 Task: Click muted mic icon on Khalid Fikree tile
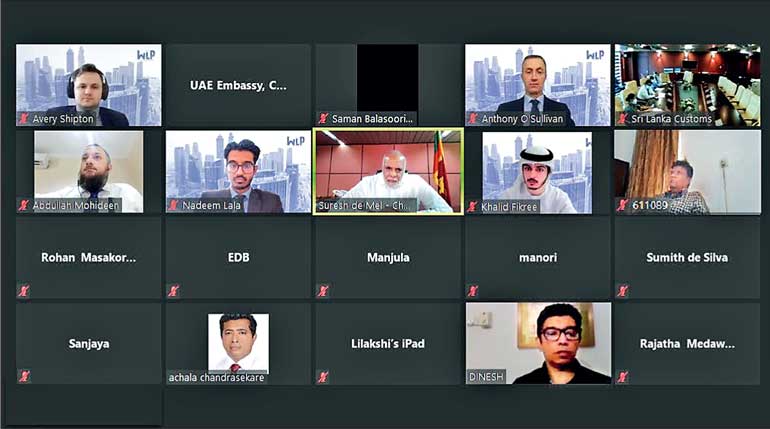click(x=472, y=207)
